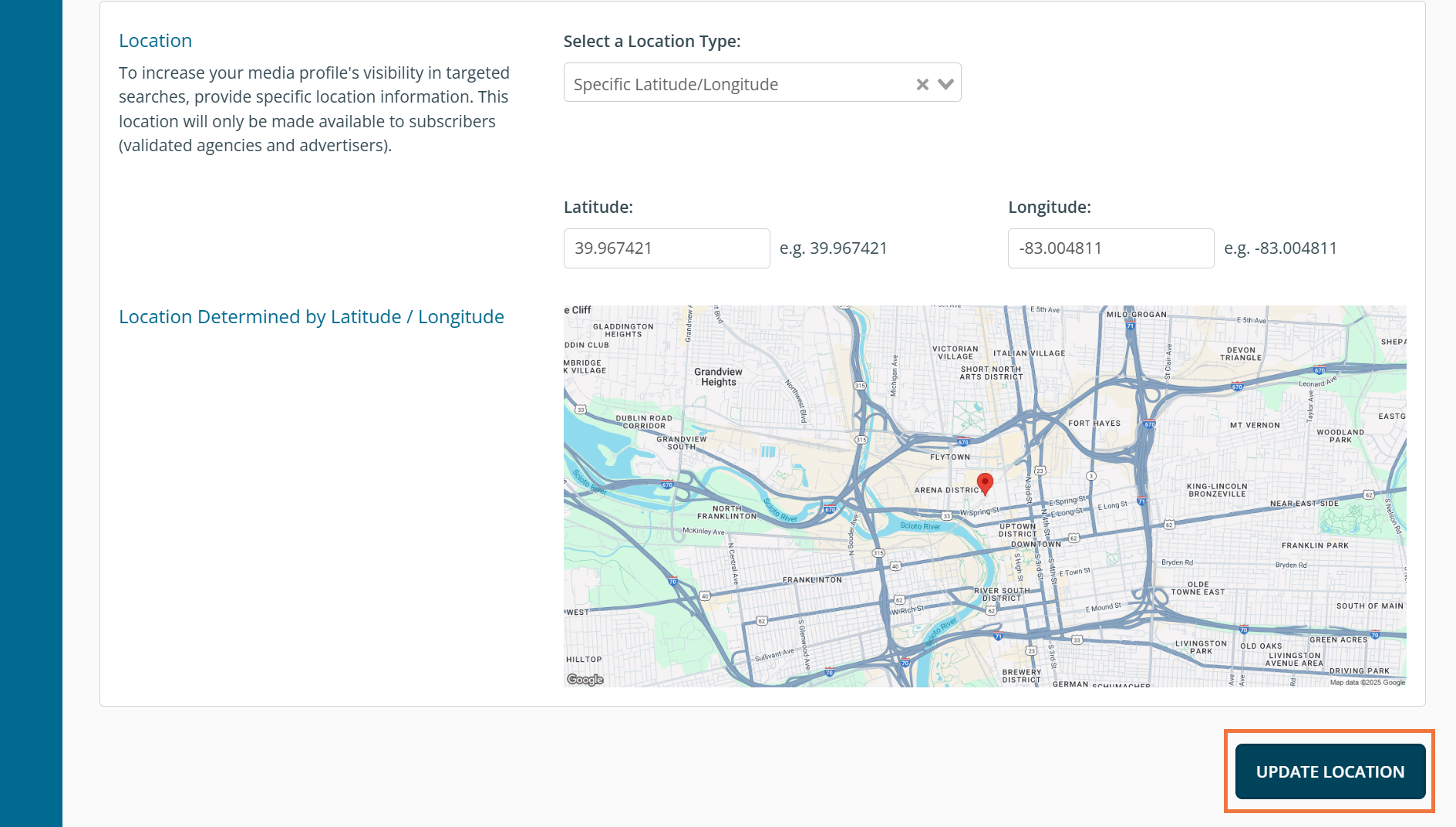The image size is (1456, 827).
Task: Select the Franklinton area on the map
Action: click(812, 579)
